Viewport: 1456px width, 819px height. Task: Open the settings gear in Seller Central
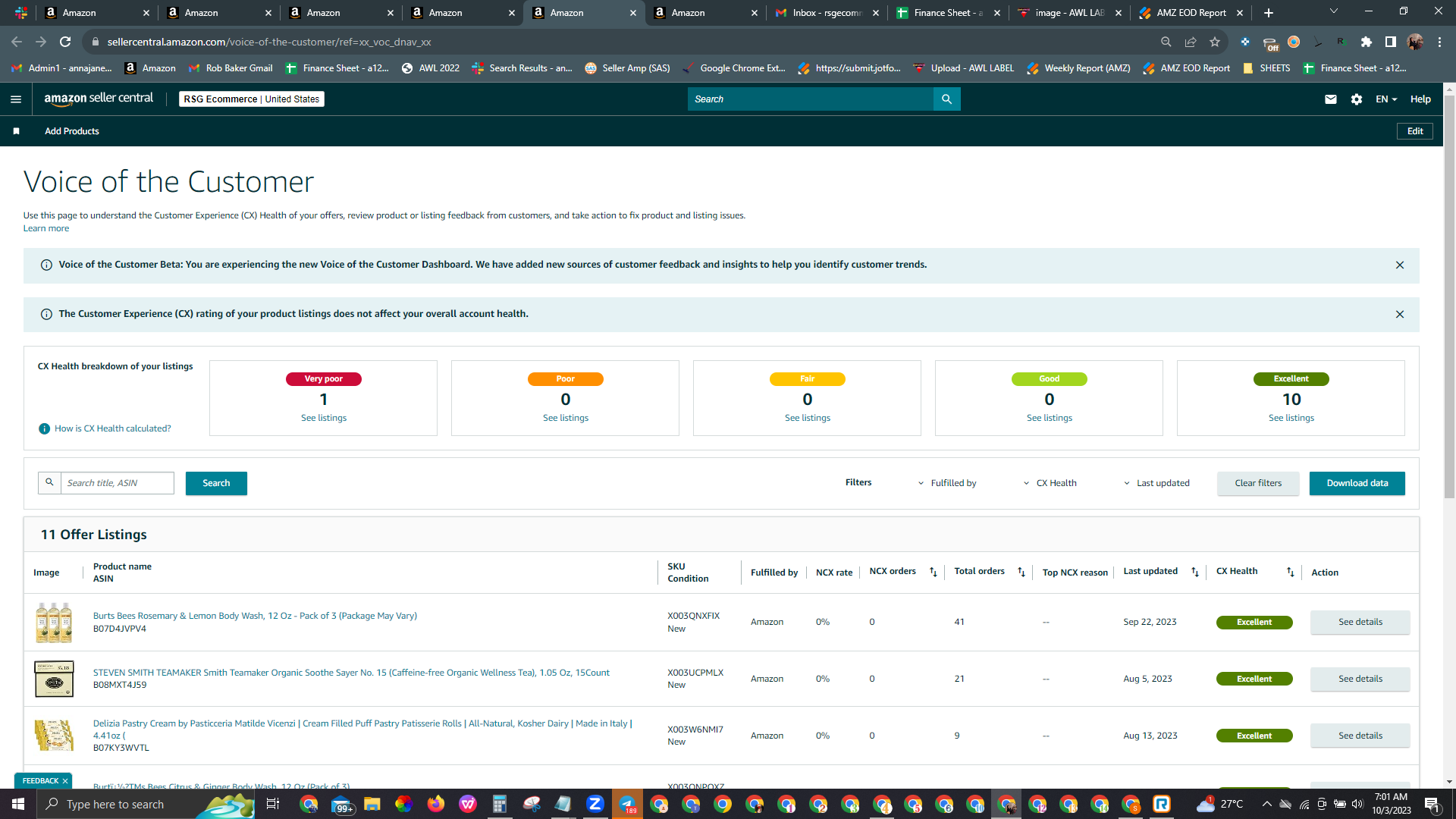tap(1357, 99)
